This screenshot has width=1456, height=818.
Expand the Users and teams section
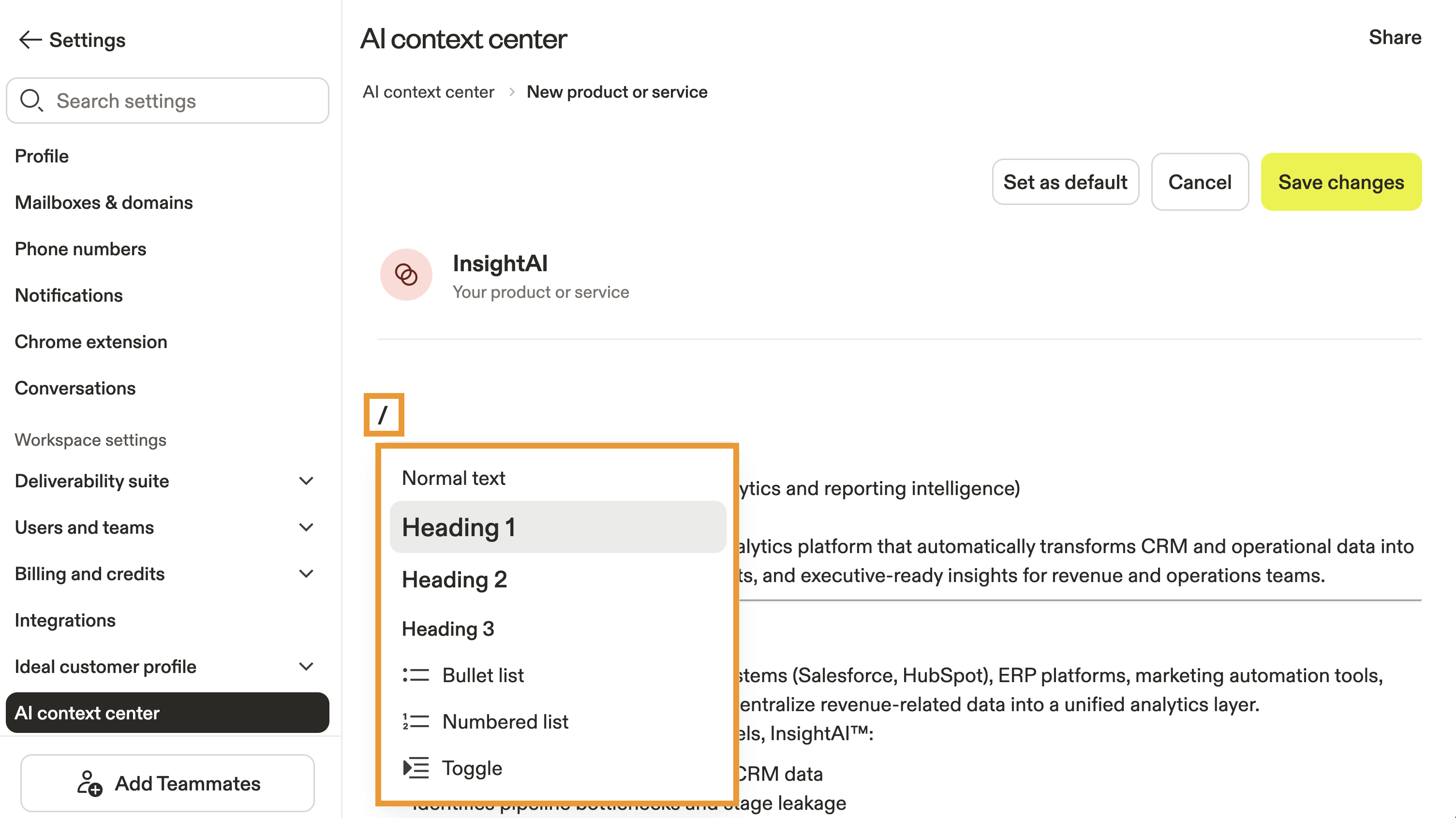tap(306, 527)
